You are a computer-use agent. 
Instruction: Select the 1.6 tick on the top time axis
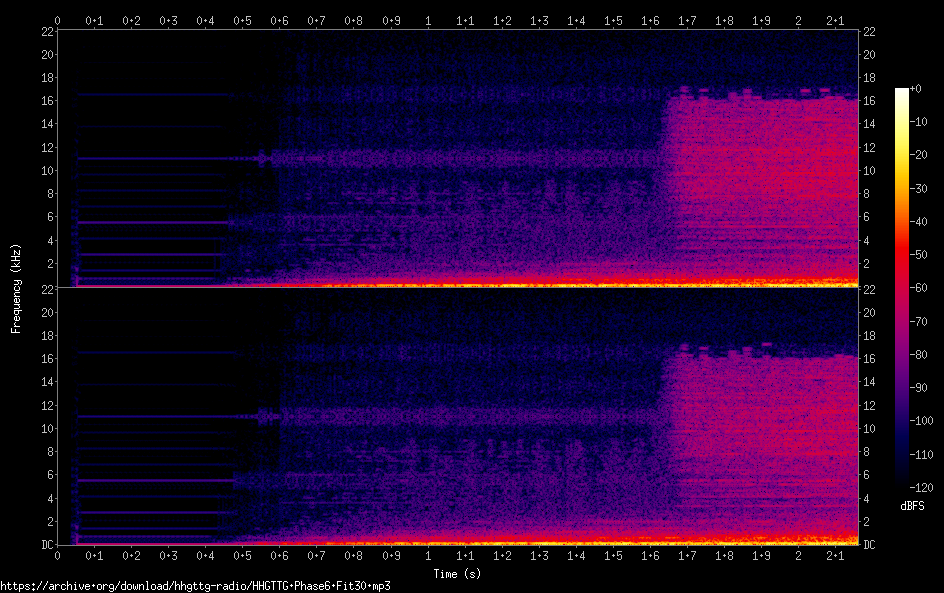(650, 19)
